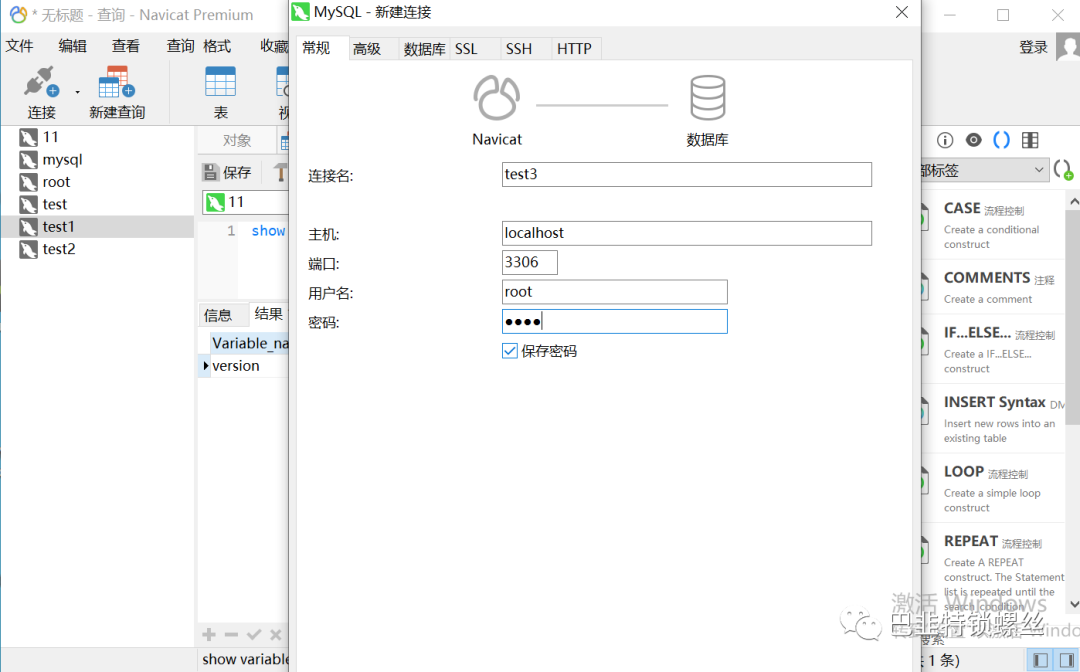Click the snippet list scroll up arrow
Image resolution: width=1080 pixels, height=672 pixels.
pos(1073,201)
